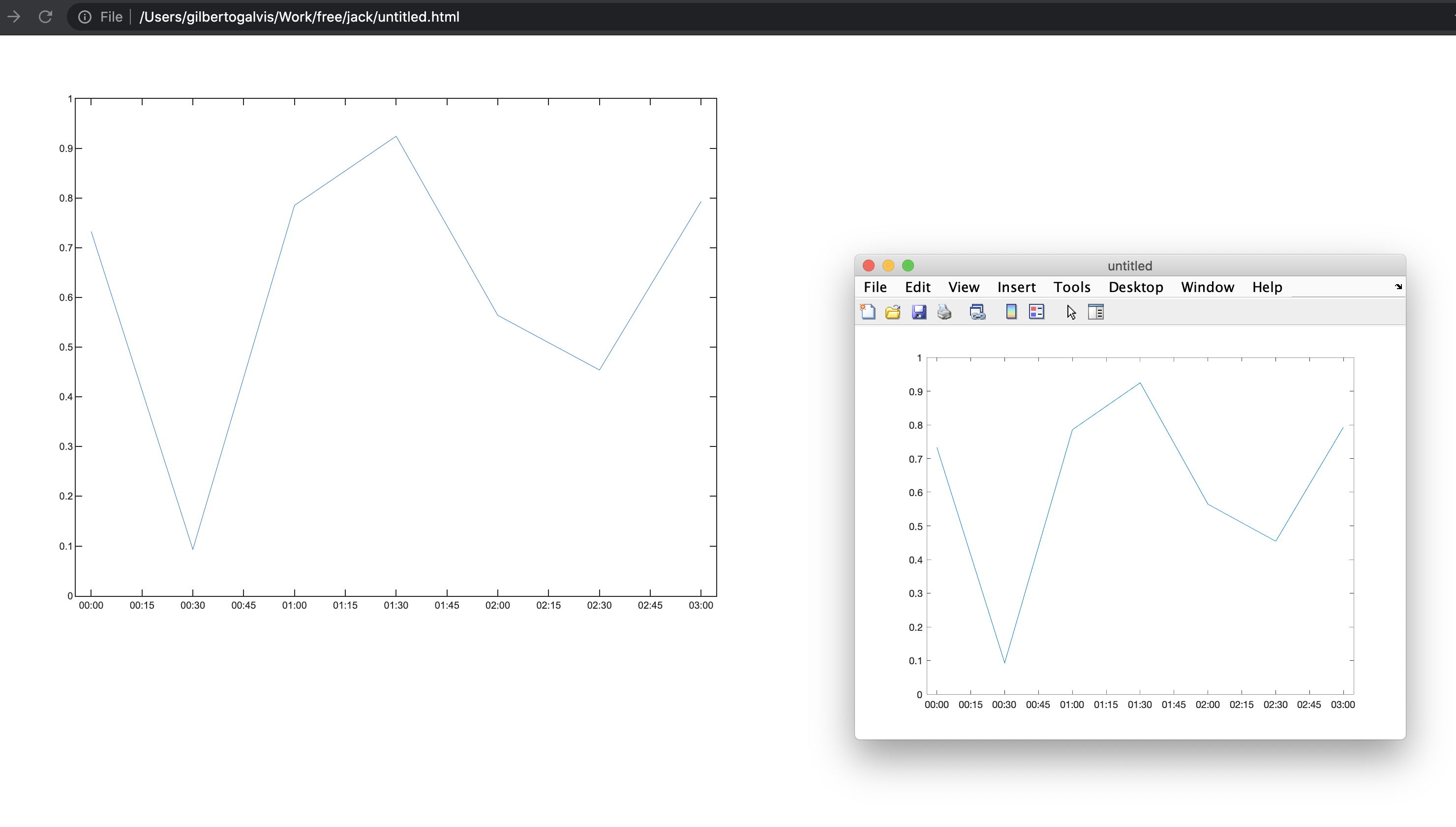Open the Edit menu
Screen dimensions: 1456x827
tap(917, 287)
